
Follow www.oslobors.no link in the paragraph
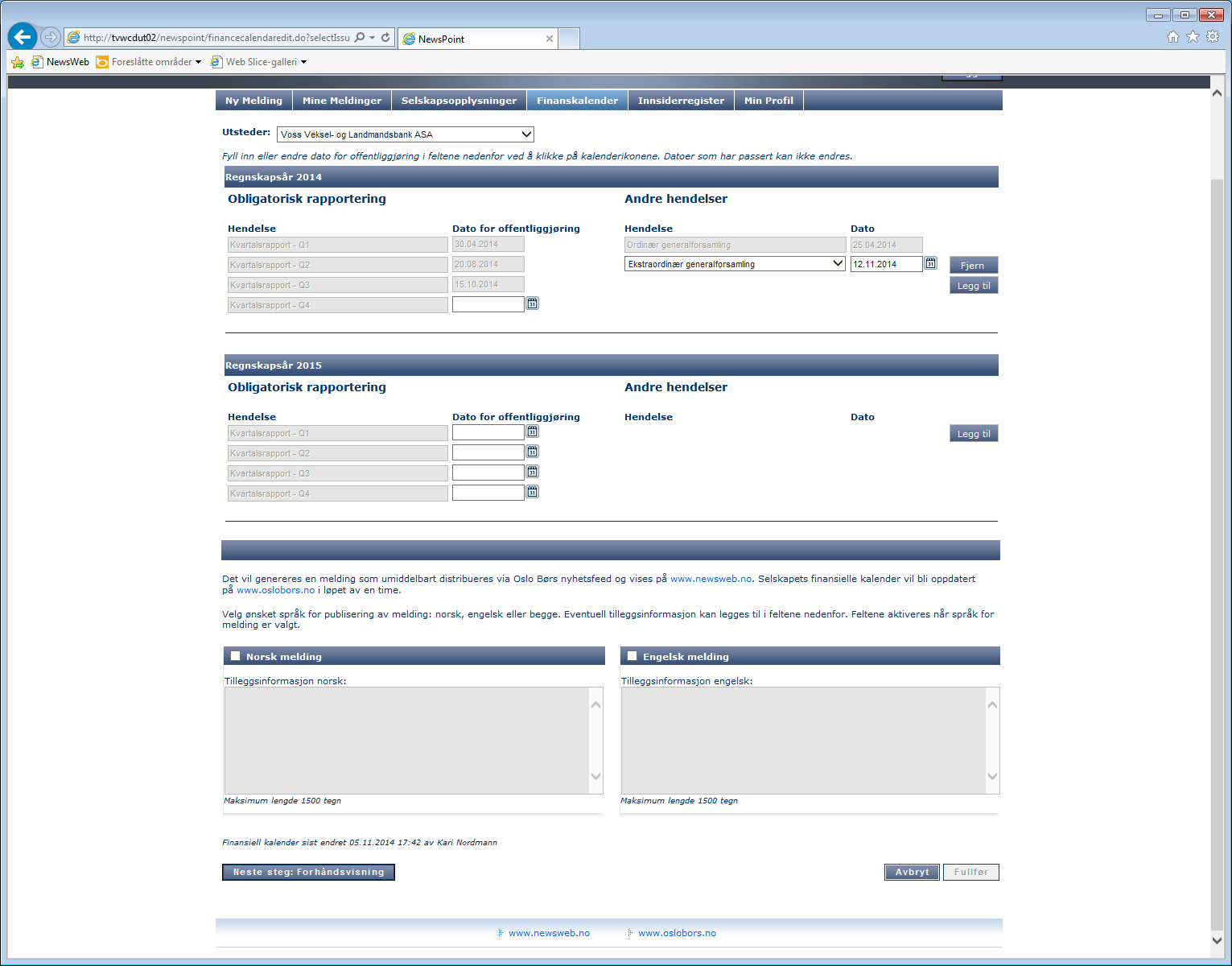point(275,590)
